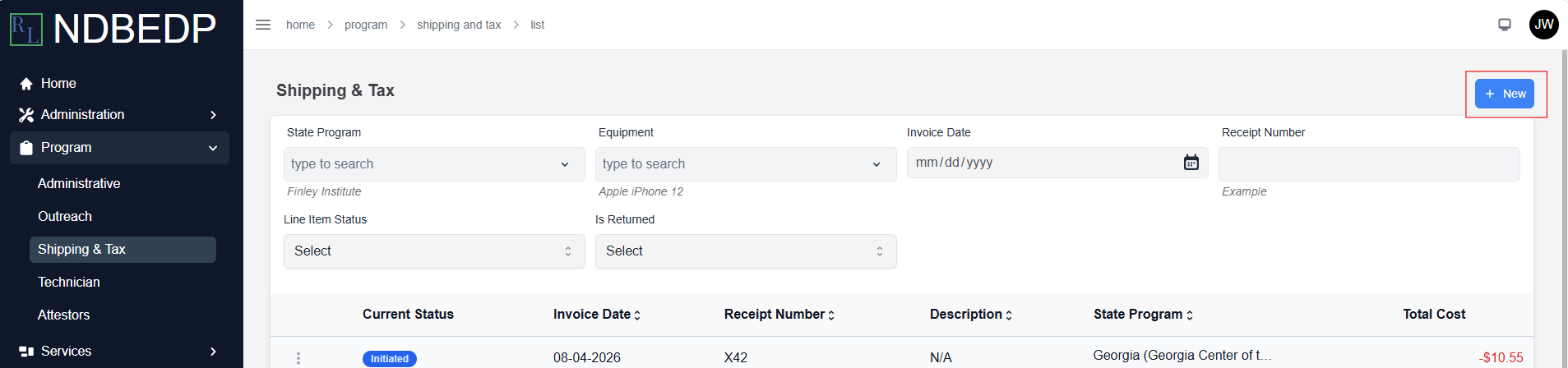Click the 08-04-2026 invoice date cell

587,358
